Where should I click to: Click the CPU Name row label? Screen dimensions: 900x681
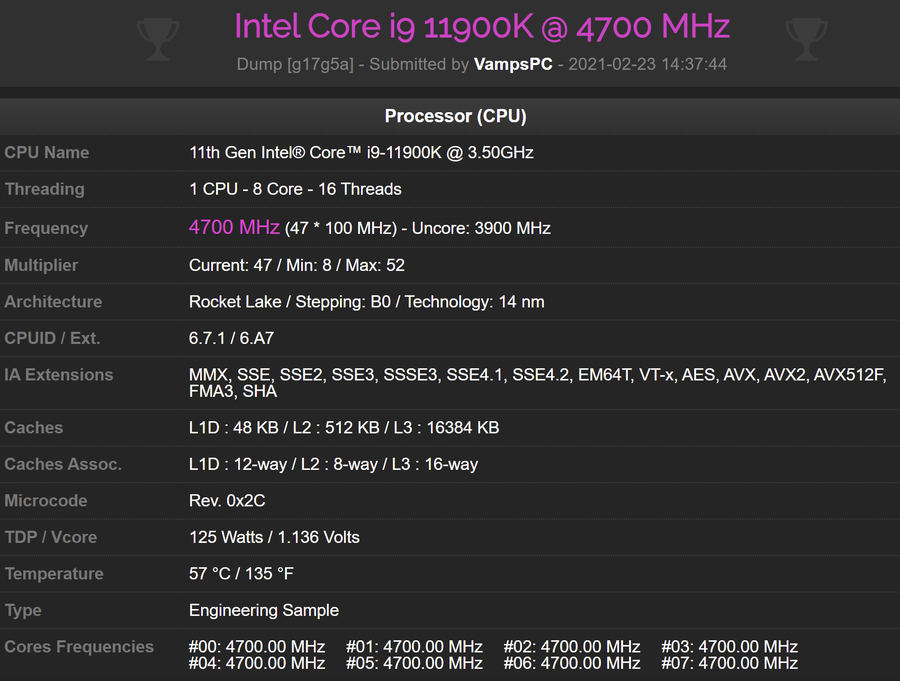pyautogui.click(x=47, y=153)
